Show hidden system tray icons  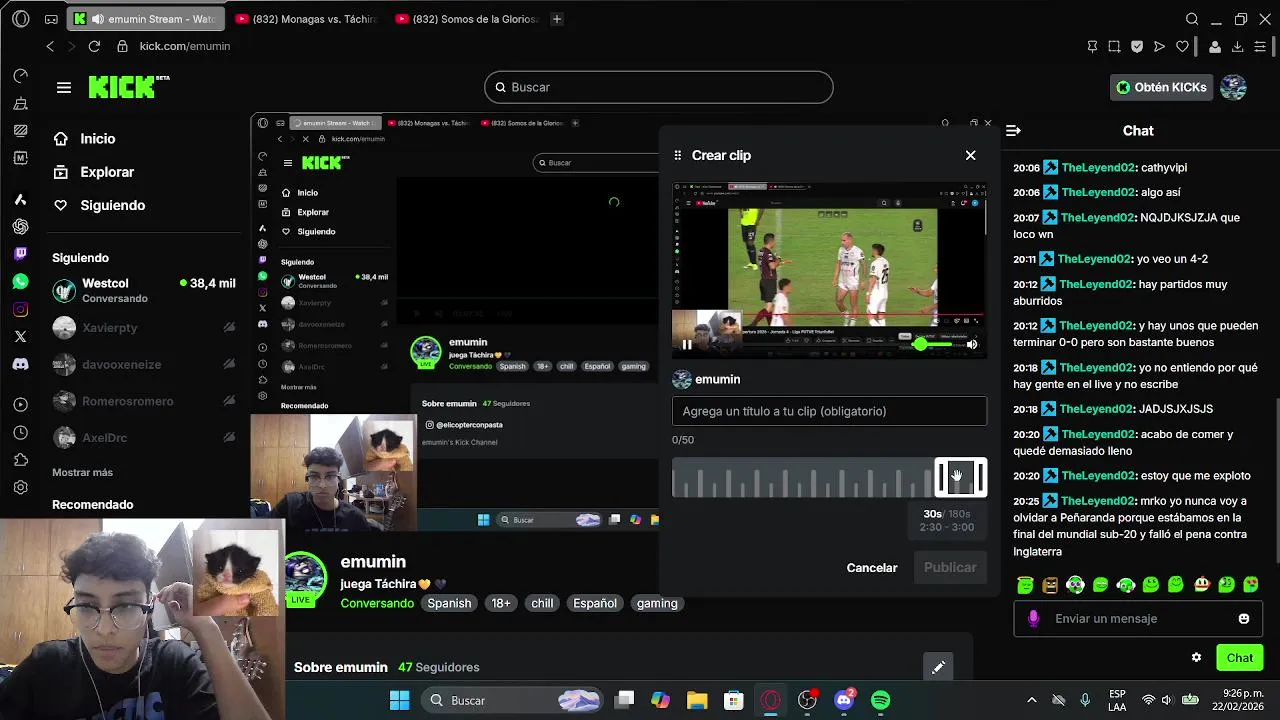click(x=1032, y=700)
